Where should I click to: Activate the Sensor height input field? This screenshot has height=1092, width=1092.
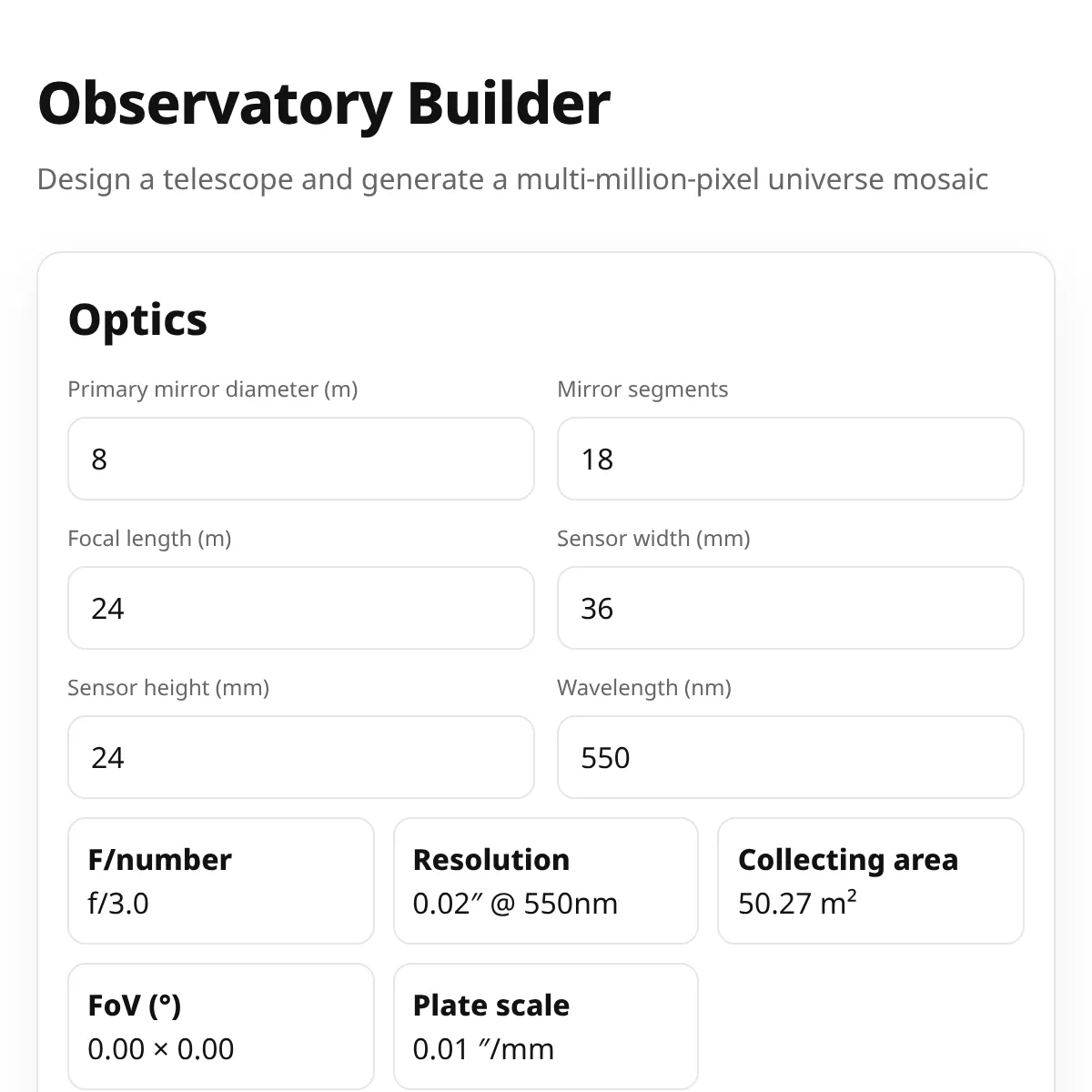[301, 757]
